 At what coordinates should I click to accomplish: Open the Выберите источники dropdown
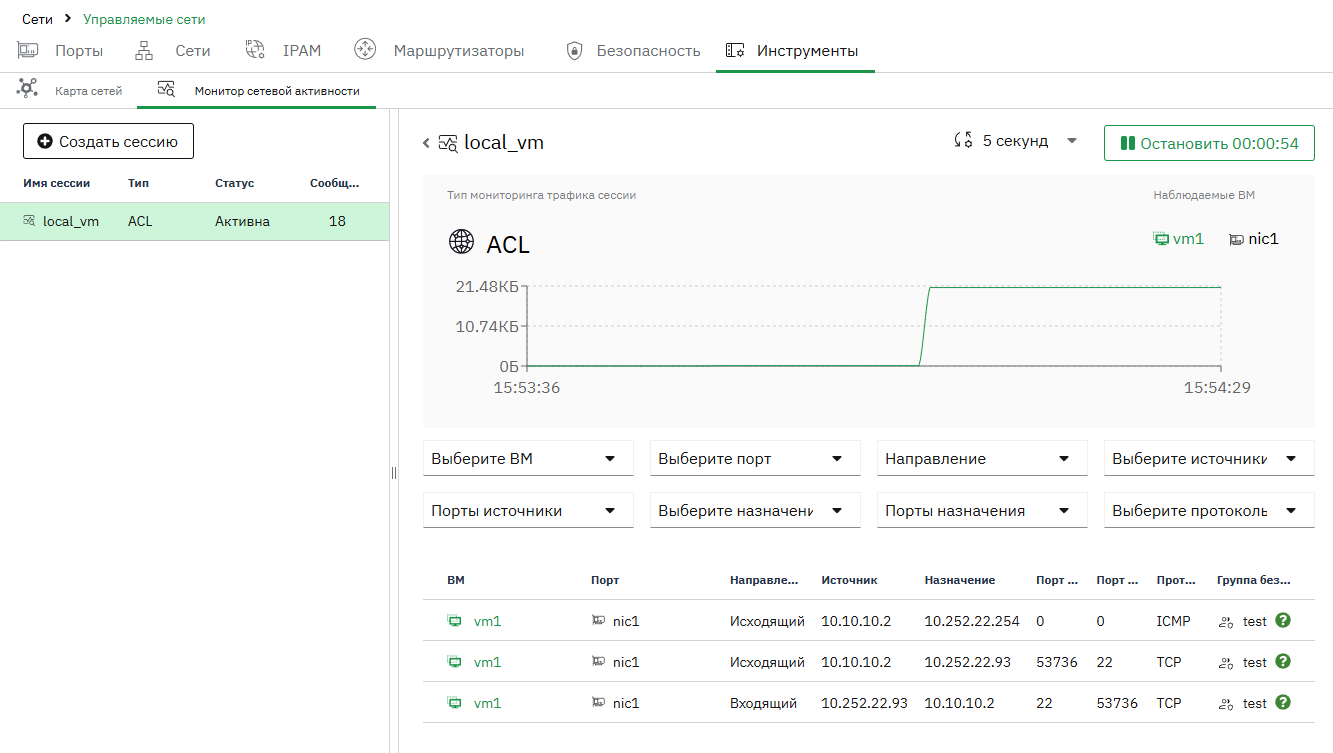[x=1209, y=458]
